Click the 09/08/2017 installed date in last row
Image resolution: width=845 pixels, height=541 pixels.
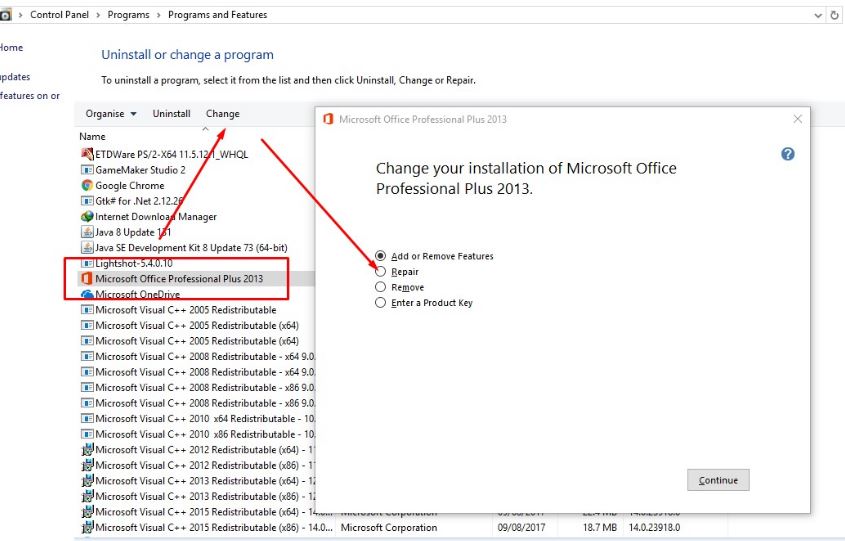(522, 528)
